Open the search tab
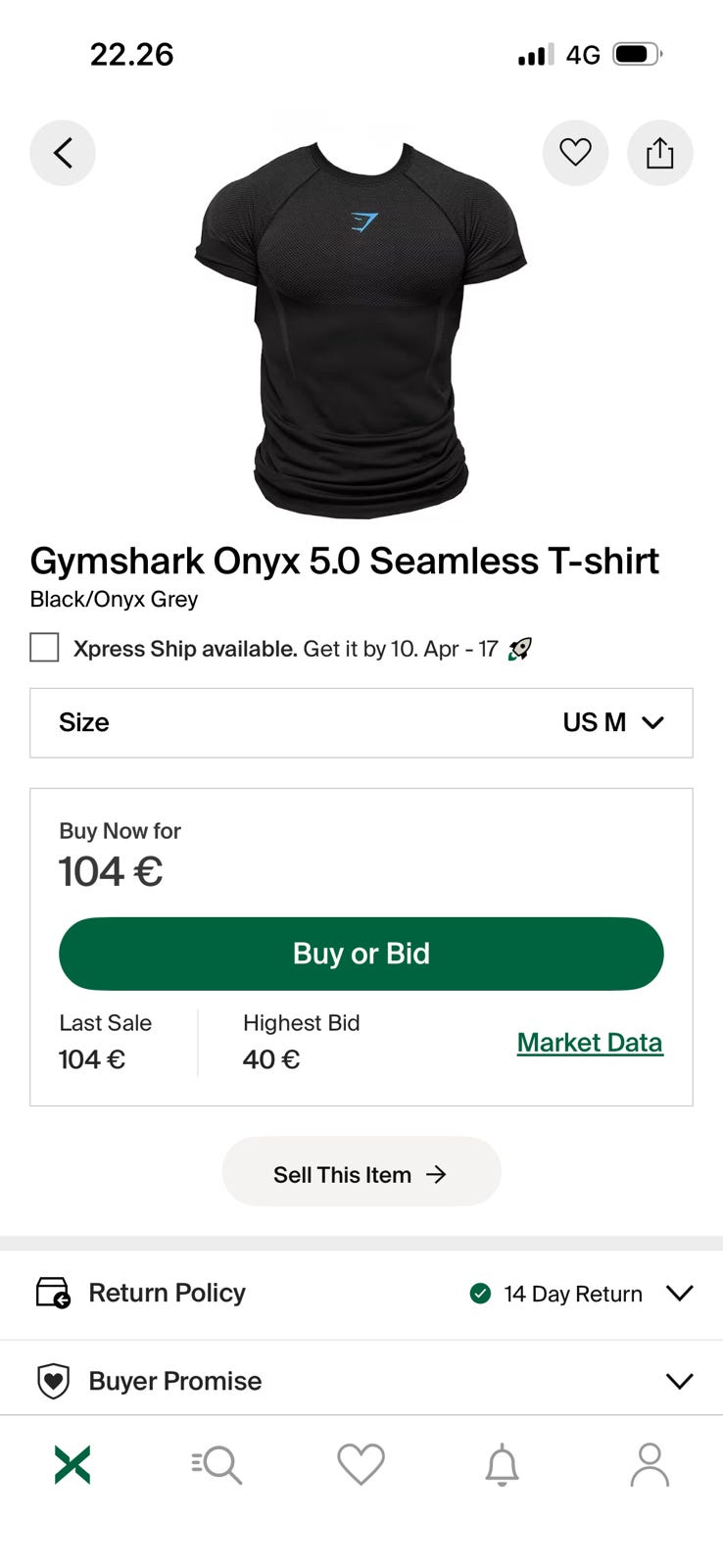 point(217,1465)
